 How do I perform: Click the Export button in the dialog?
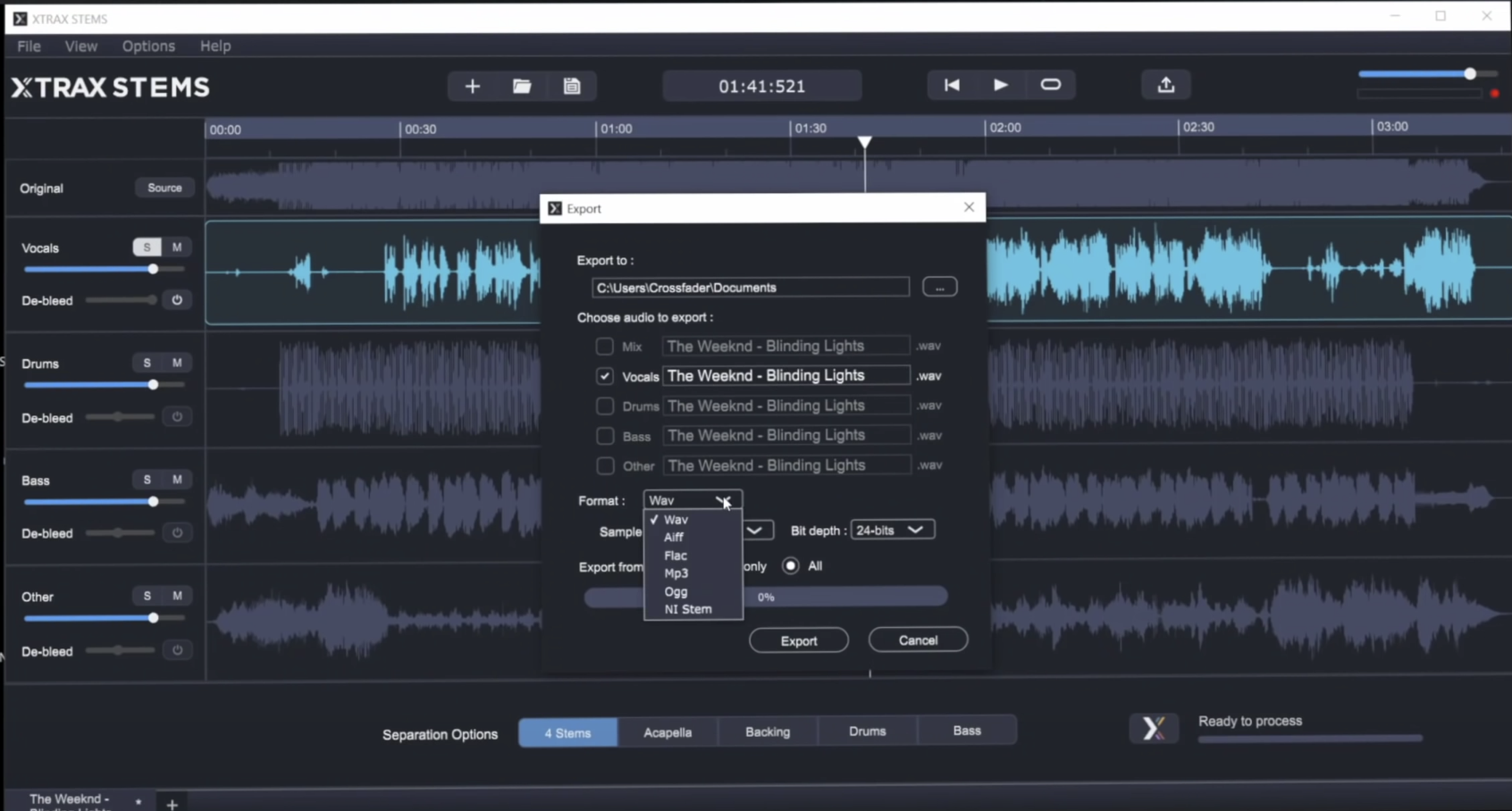point(798,640)
